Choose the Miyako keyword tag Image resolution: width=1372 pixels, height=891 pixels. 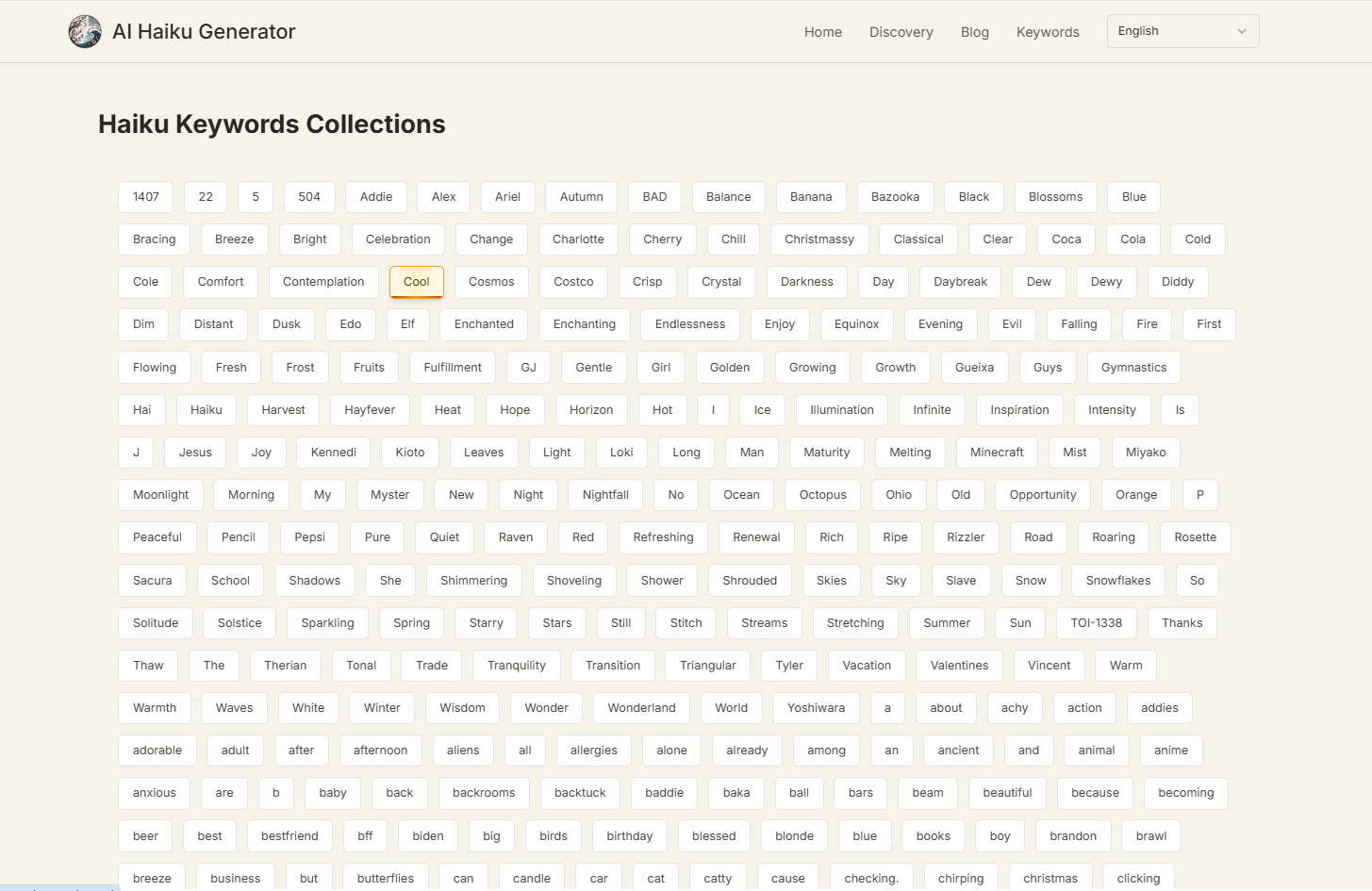coord(1146,453)
